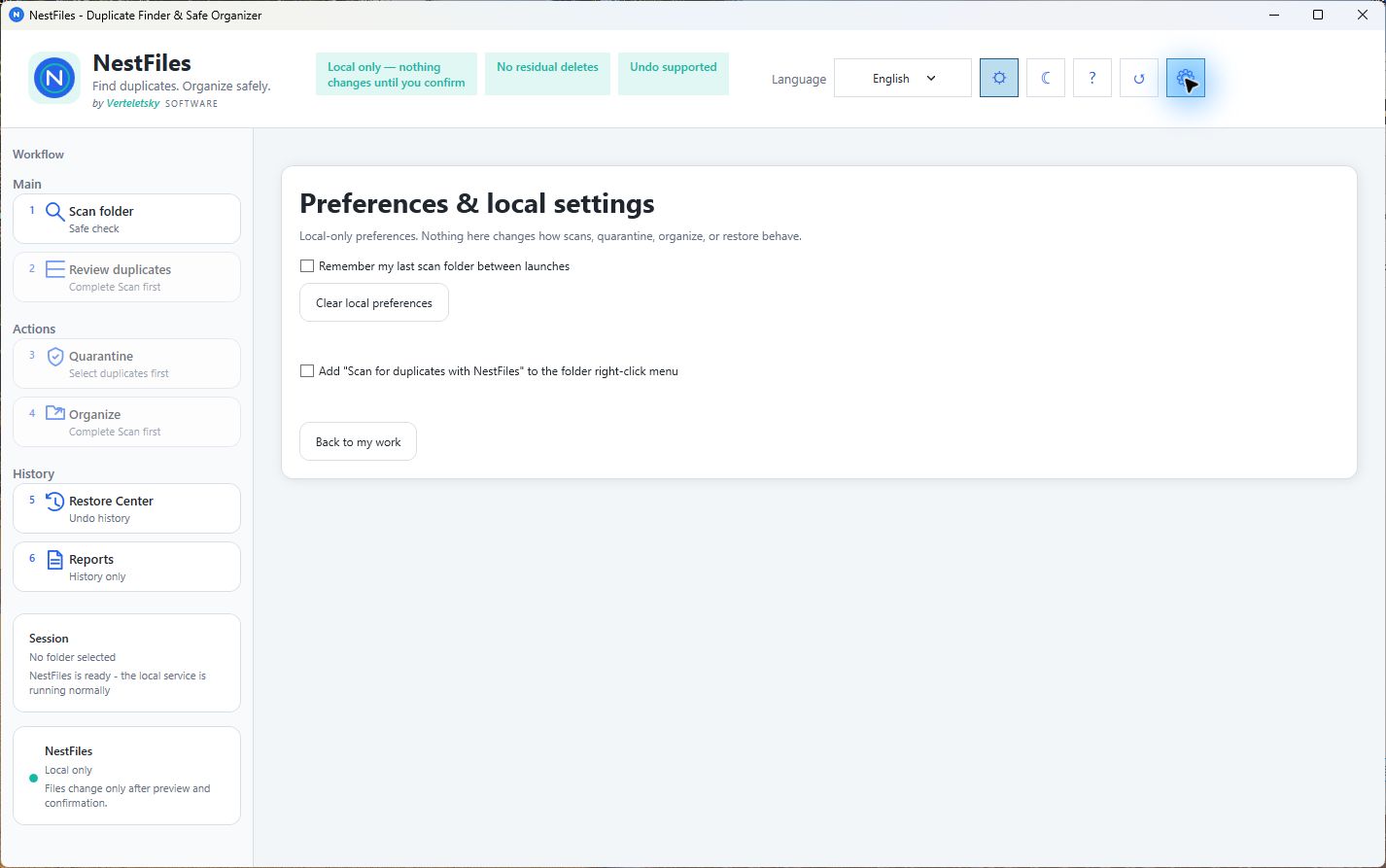
Task: Click the magnifier icon on Scan folder
Action: coord(55,212)
